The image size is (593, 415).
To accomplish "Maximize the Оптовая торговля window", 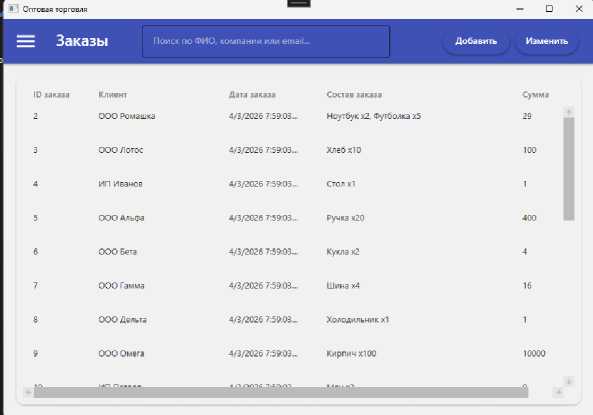I will pyautogui.click(x=550, y=9).
